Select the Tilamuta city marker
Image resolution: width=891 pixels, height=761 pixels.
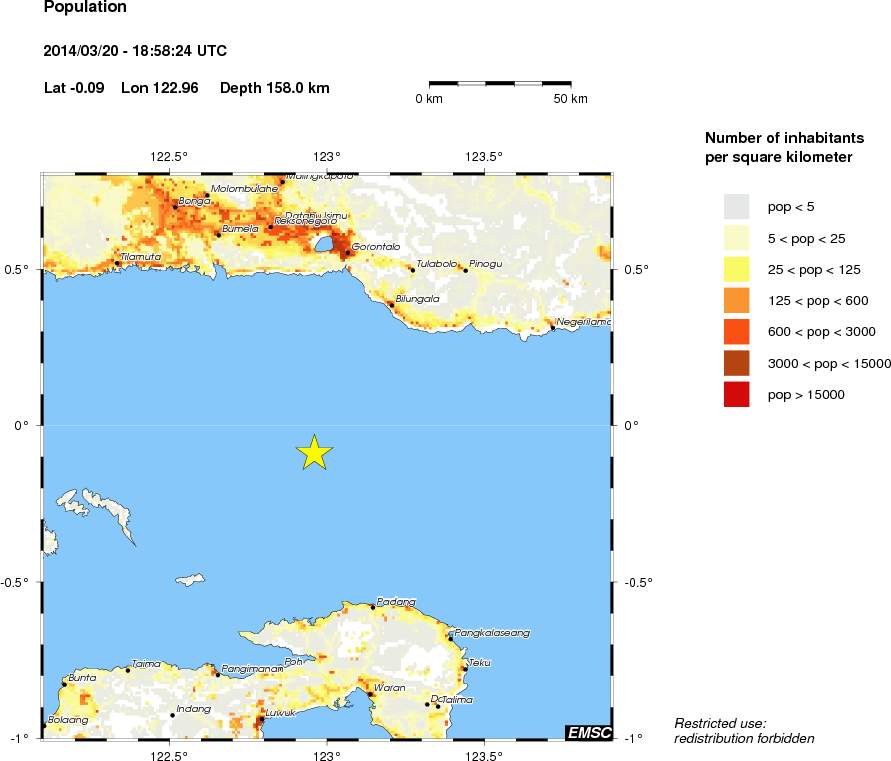tap(117, 263)
